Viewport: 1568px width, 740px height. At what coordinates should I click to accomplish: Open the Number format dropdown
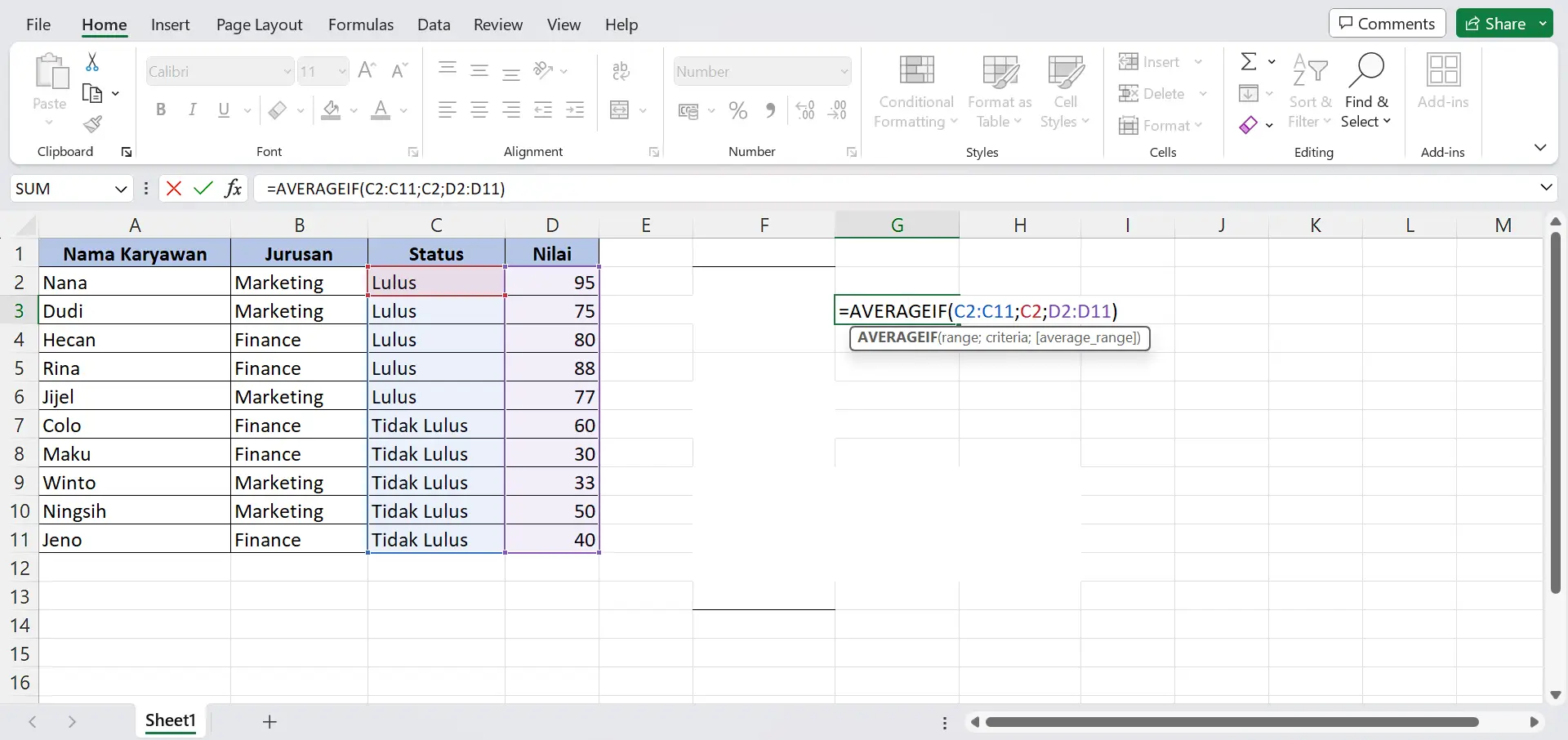(844, 72)
